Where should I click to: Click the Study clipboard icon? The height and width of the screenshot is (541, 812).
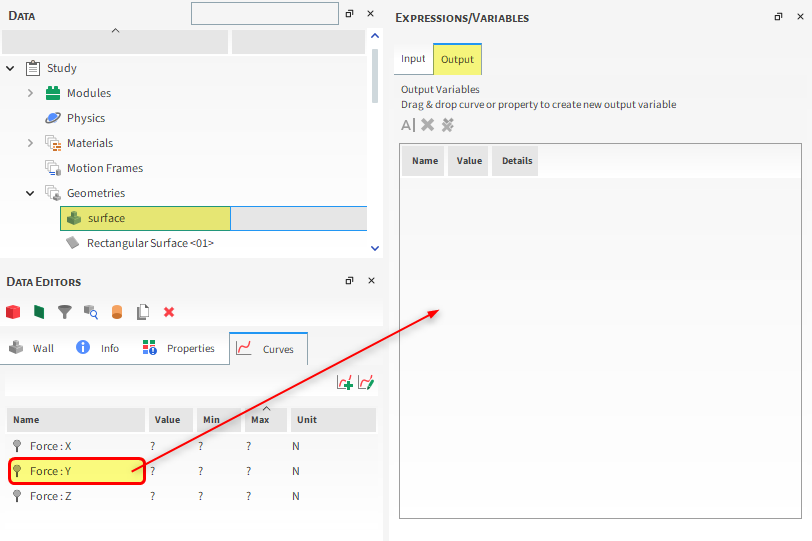coord(33,68)
